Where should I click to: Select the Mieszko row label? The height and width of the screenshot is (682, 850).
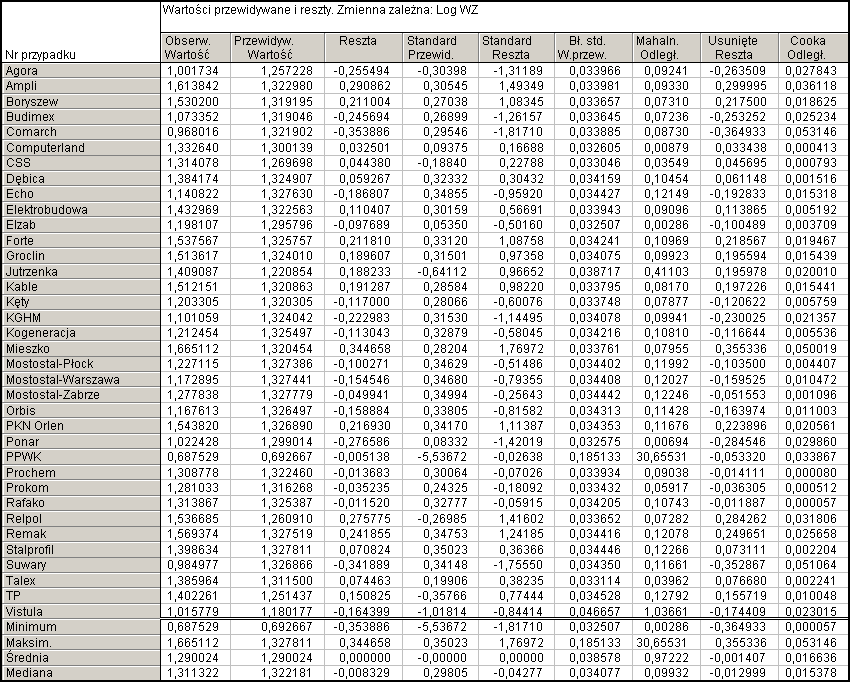(x=81, y=348)
